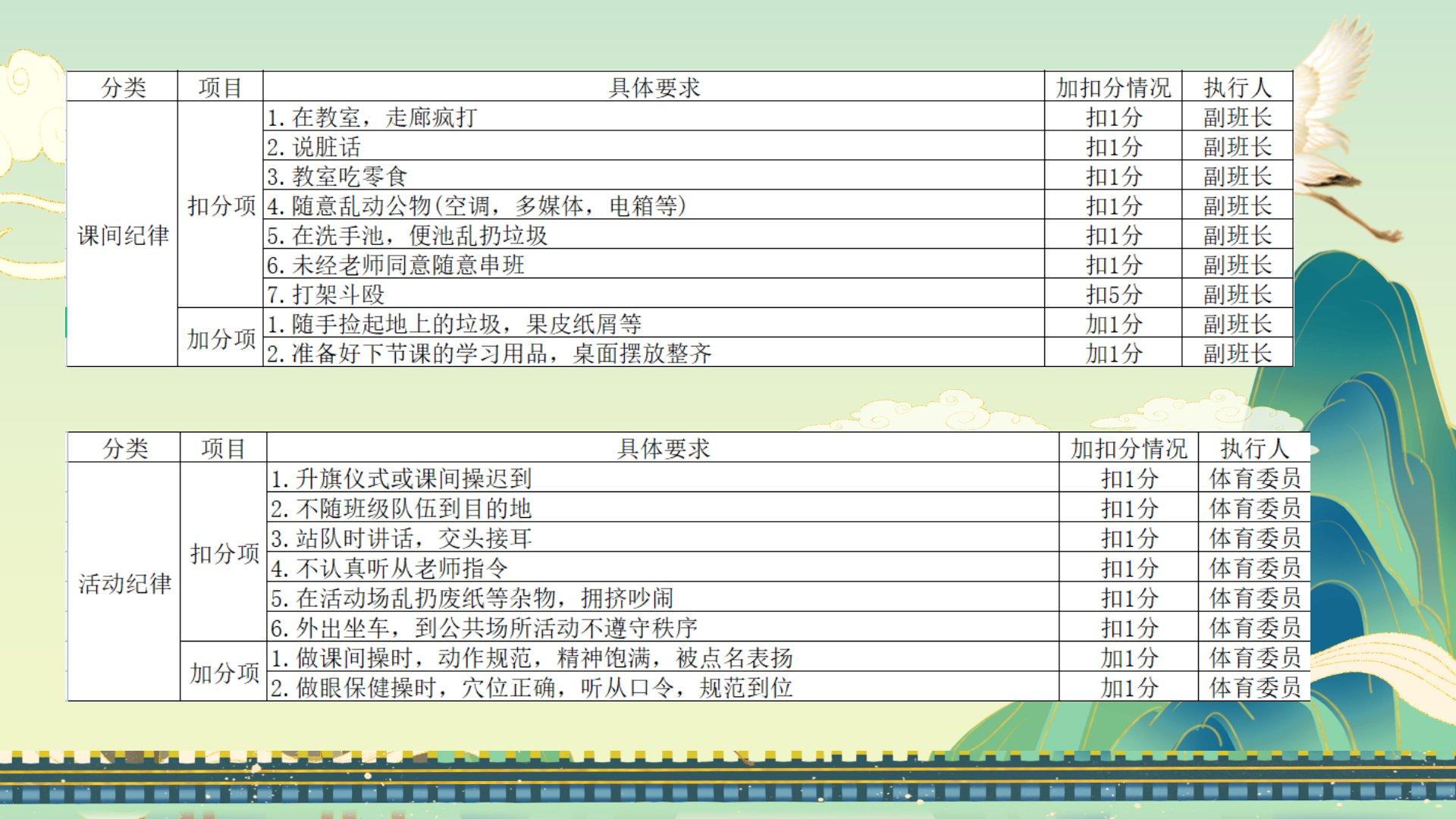Viewport: 1456px width, 819px height.
Task: Click the '课间纪律' category cell
Action: [123, 235]
